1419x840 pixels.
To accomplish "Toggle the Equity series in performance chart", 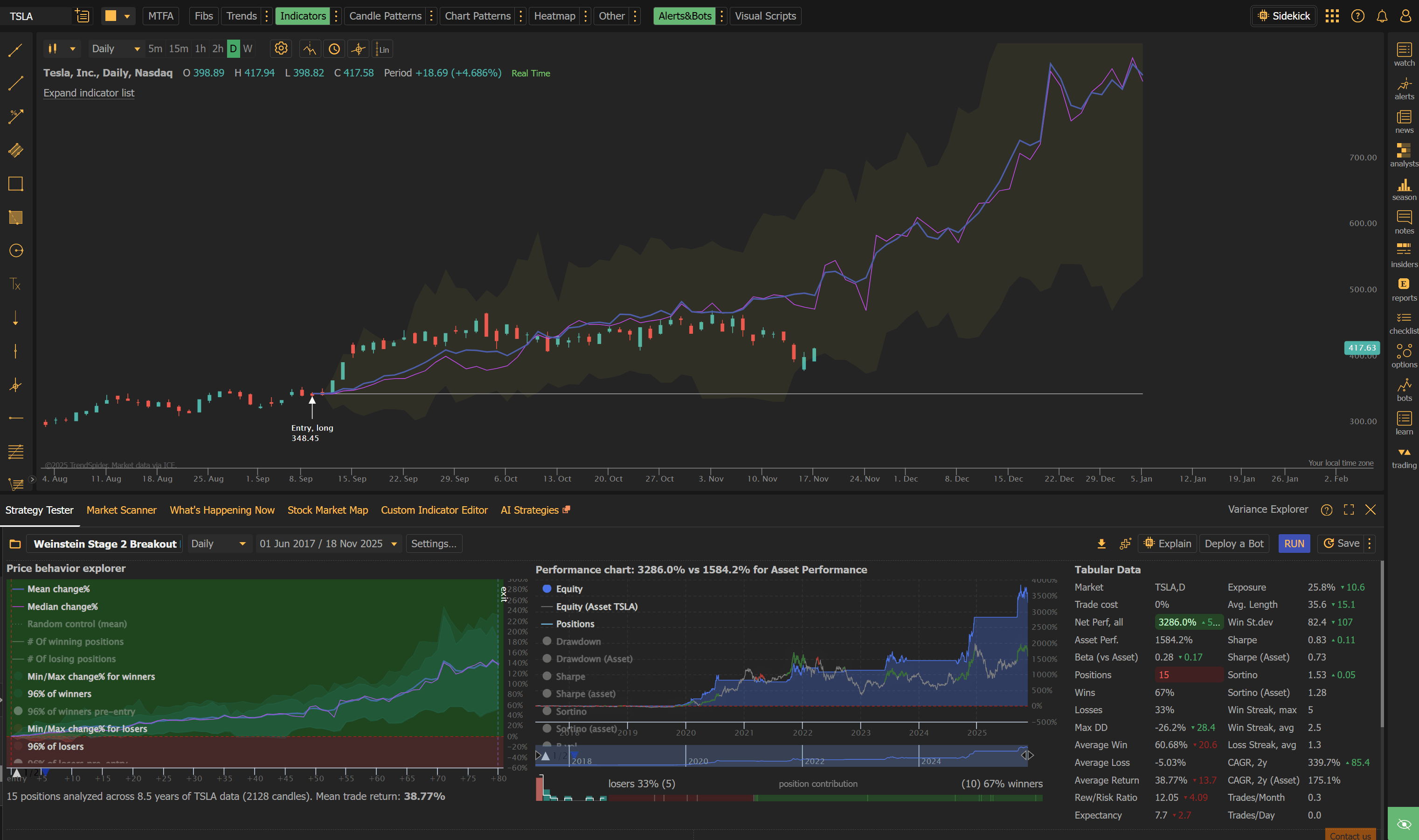I will pyautogui.click(x=562, y=589).
